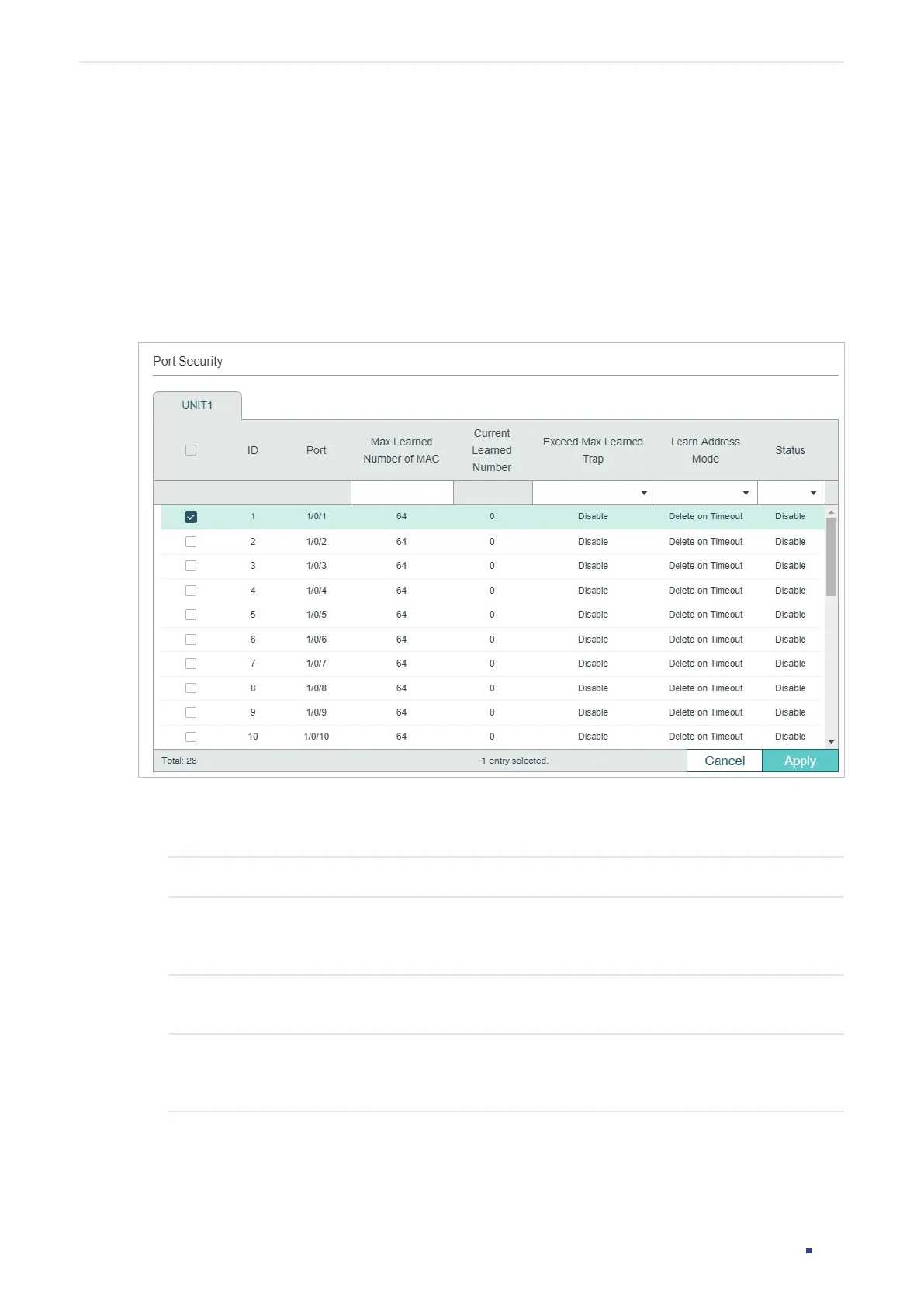Click the Current Learned Number column header
This screenshot has width=924, height=1307.
[492, 450]
